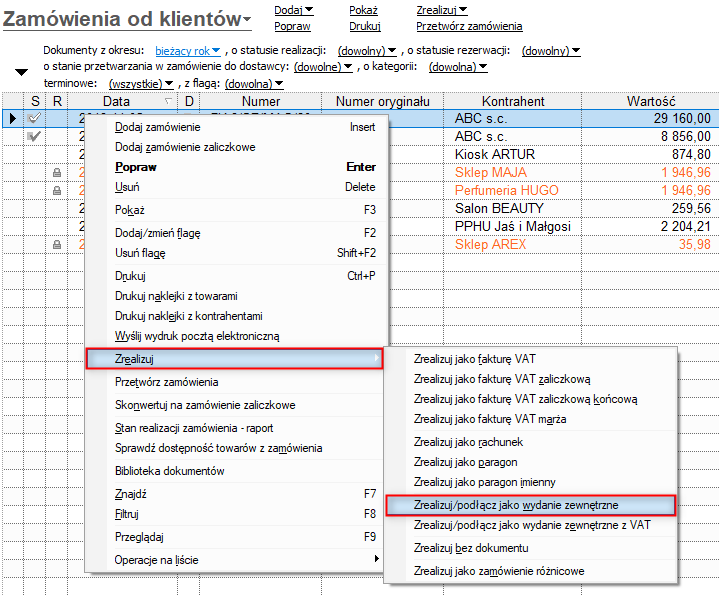
Task: Choose Drukuj naklejki z kontrahentami
Action: 235,316
